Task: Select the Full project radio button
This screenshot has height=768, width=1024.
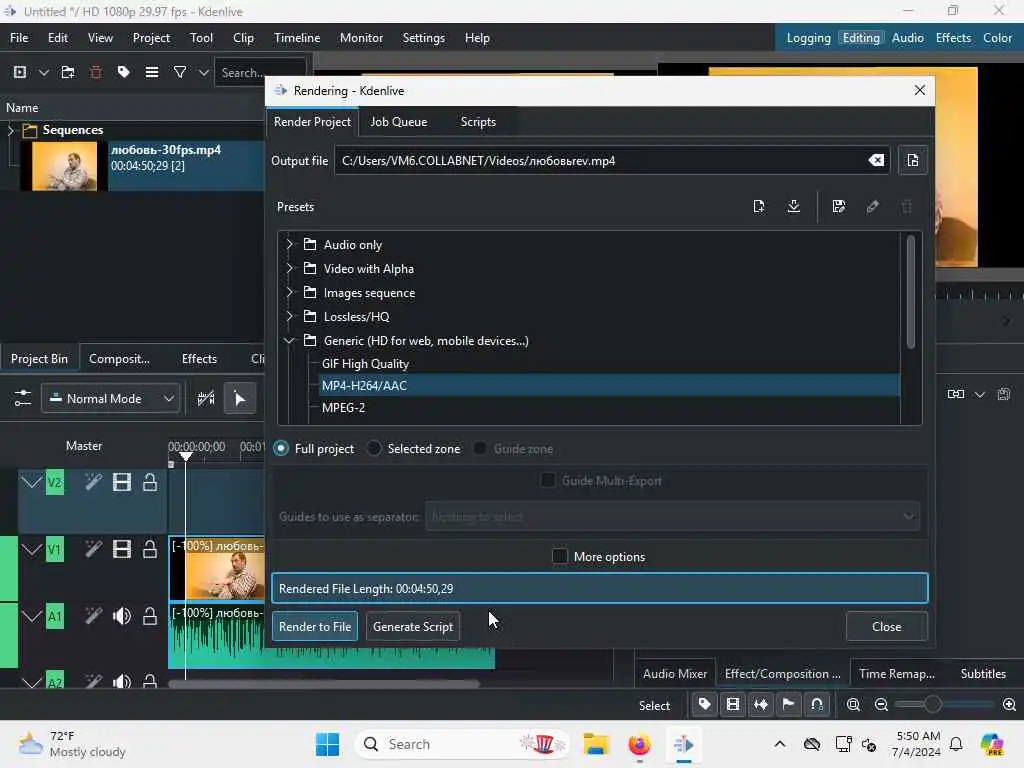Action: (281, 449)
